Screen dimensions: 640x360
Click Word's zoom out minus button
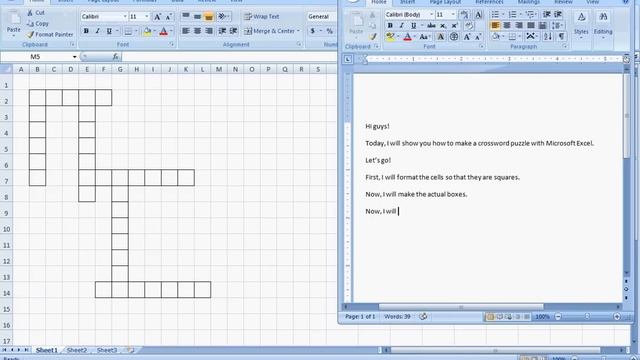[558, 317]
